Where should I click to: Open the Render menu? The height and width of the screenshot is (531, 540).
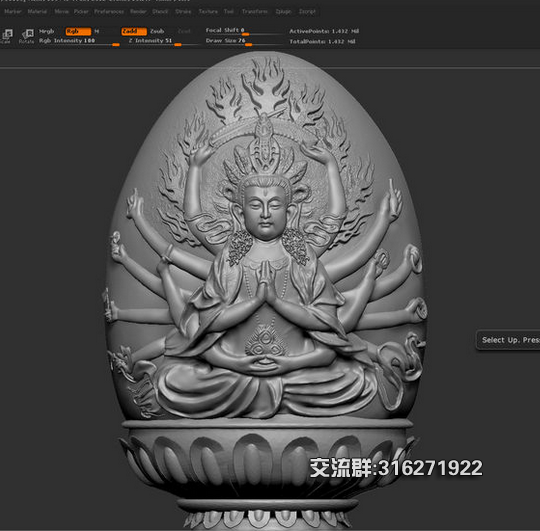(x=138, y=11)
